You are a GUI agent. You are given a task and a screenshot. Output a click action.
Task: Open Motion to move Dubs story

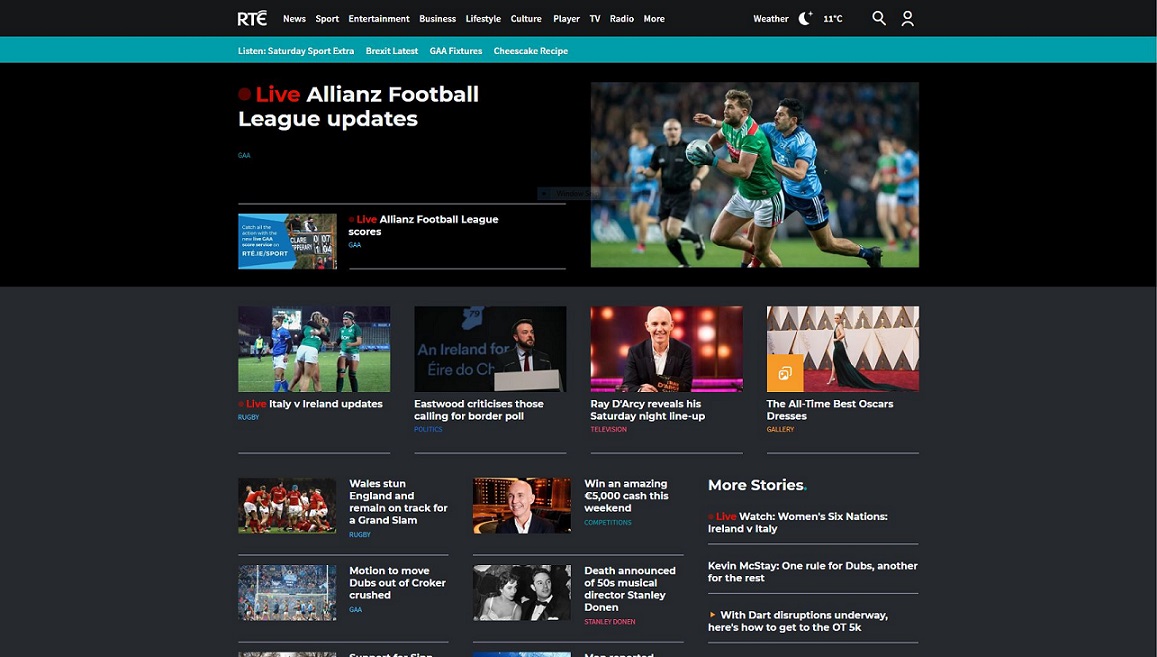pyautogui.click(x=398, y=583)
